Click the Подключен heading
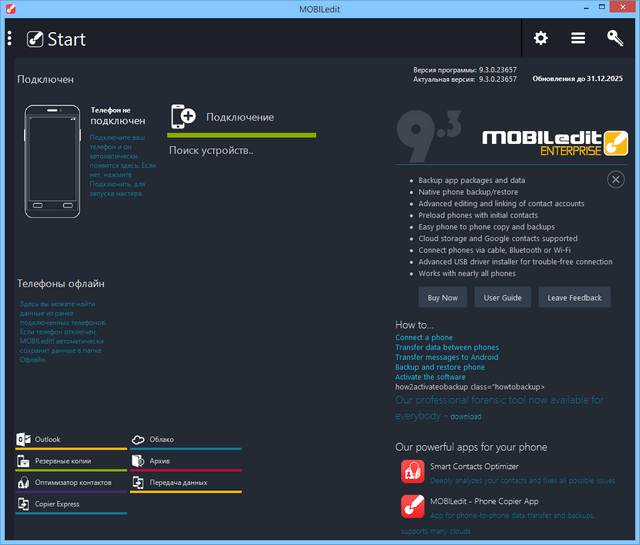 point(45,79)
